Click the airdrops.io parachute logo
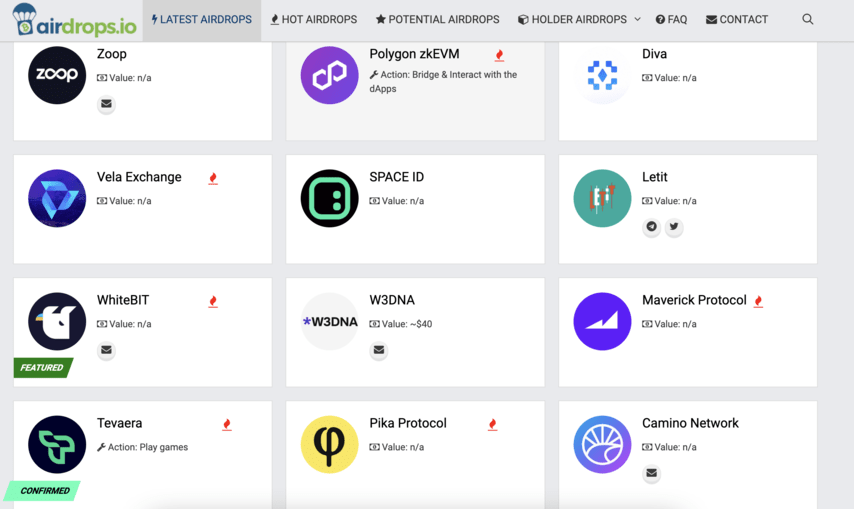 (x=74, y=20)
